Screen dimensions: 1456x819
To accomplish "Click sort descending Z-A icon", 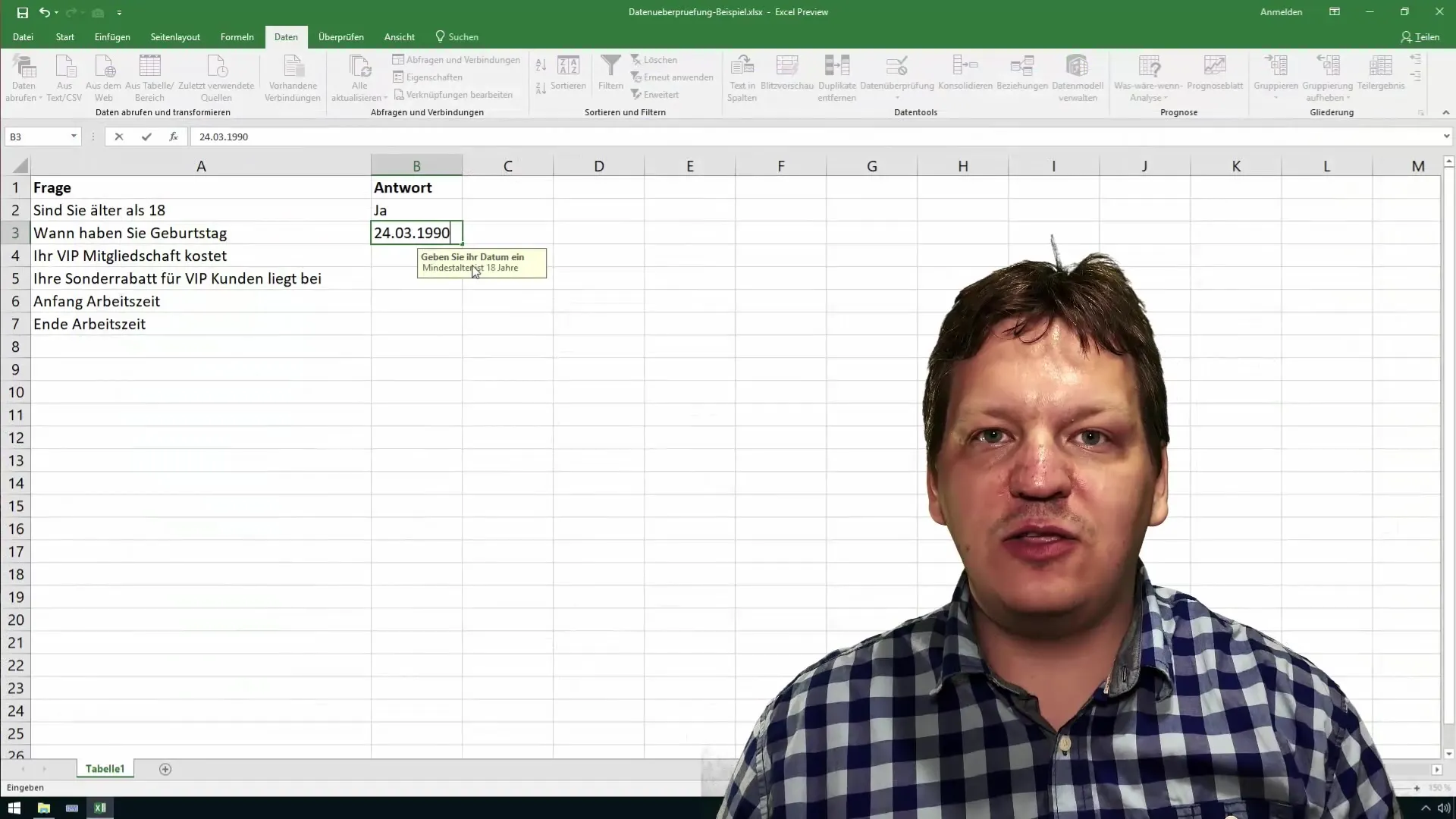I will tap(541, 88).
